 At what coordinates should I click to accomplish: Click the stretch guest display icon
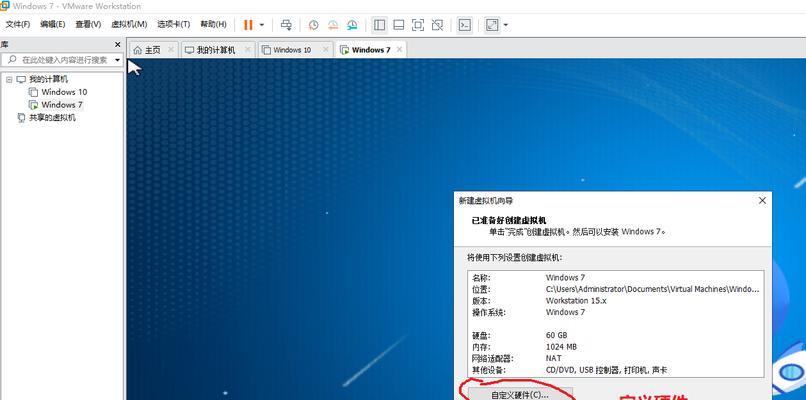(492, 25)
